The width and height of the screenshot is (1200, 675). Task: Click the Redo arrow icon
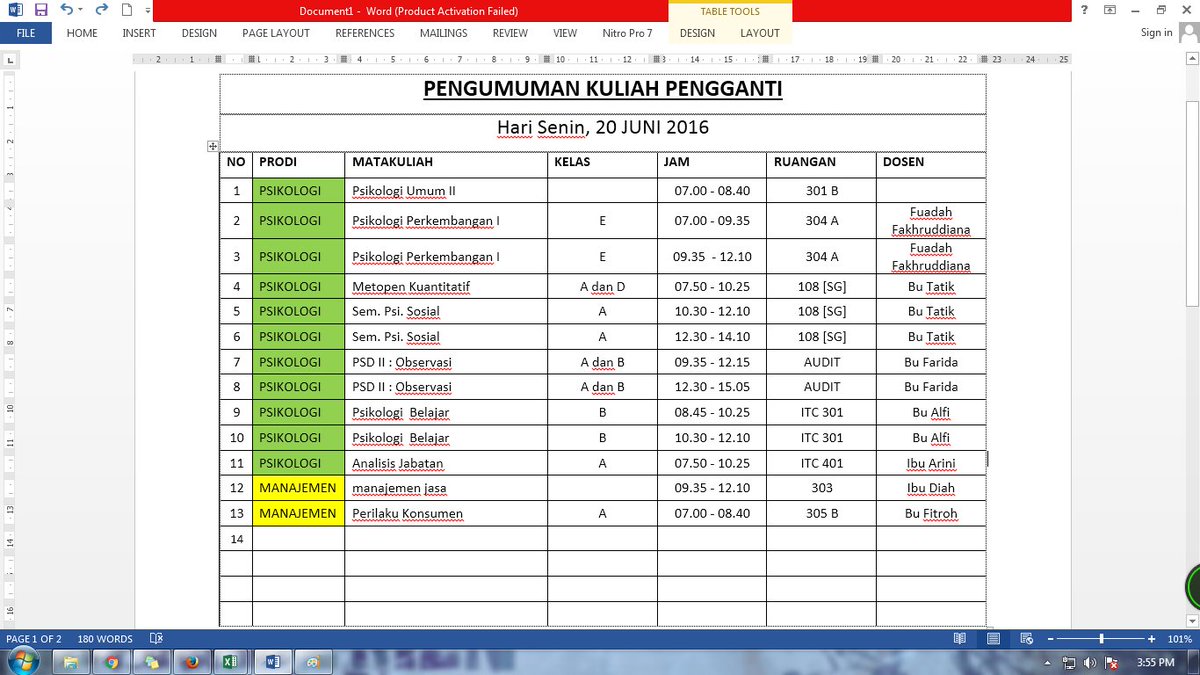[x=100, y=10]
